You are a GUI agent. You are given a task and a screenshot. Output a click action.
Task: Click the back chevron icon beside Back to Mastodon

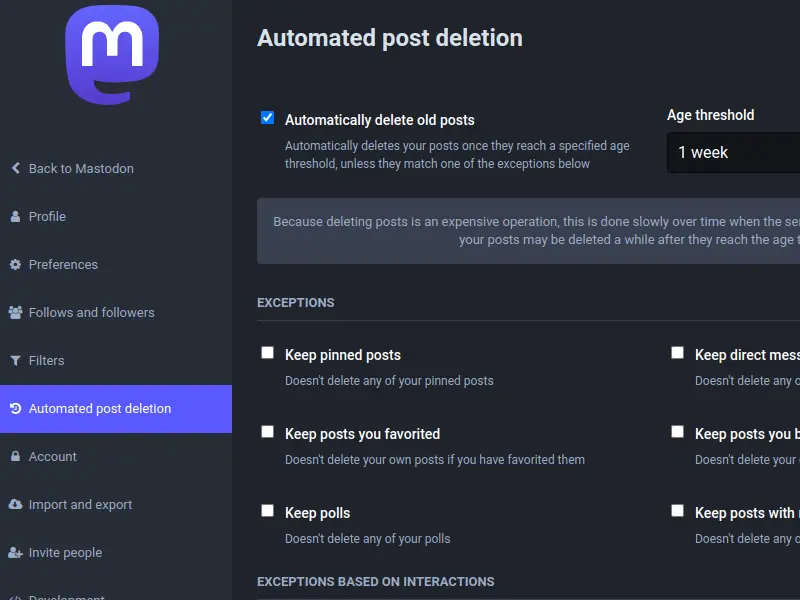tap(15, 168)
